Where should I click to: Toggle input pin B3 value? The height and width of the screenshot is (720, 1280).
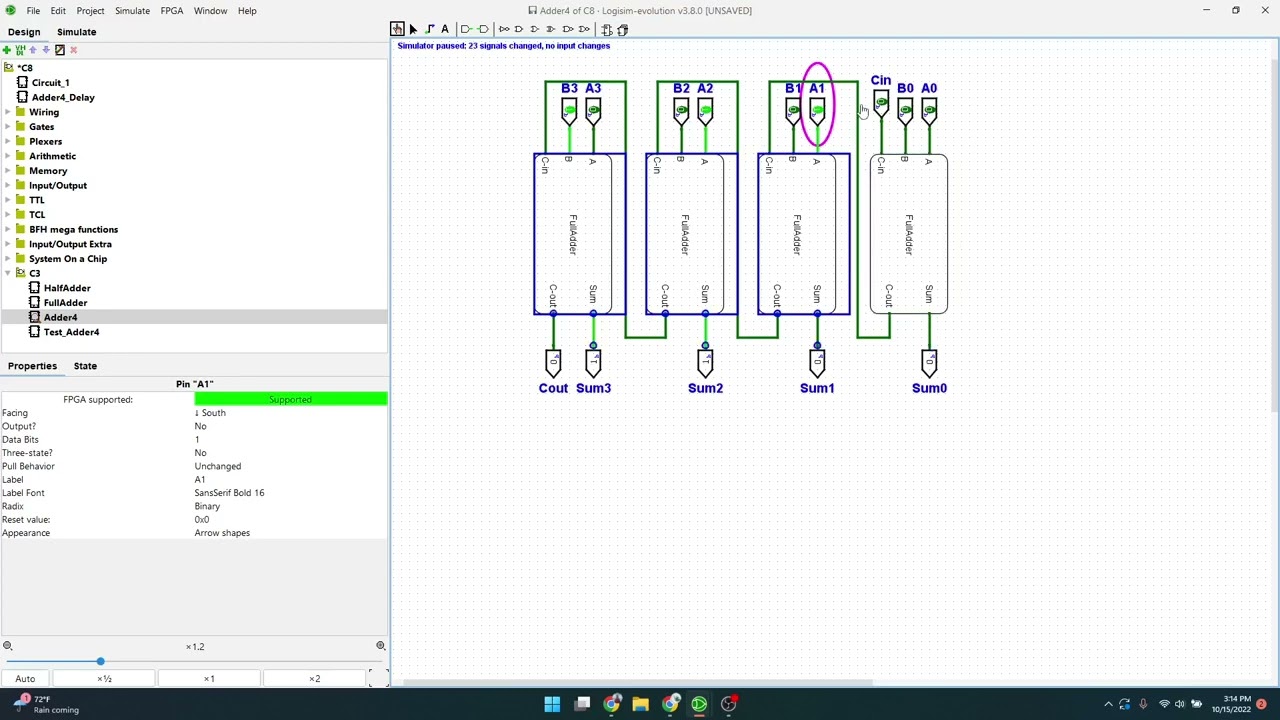click(x=569, y=109)
